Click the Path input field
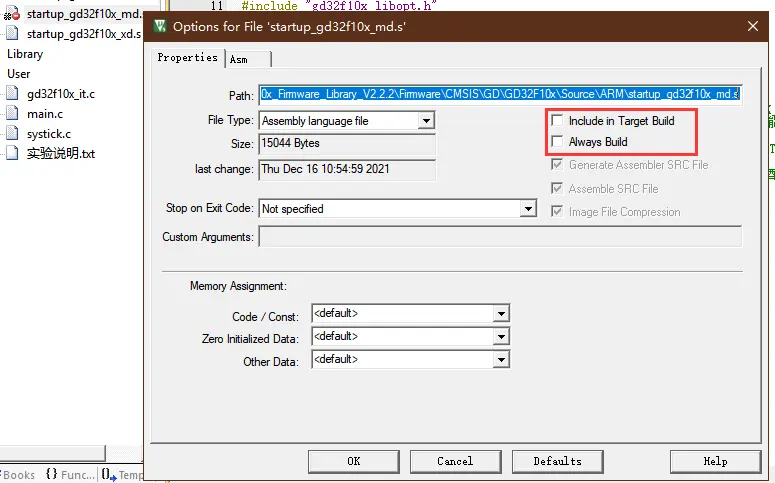Screen dimensions: 775x483 click(500, 94)
